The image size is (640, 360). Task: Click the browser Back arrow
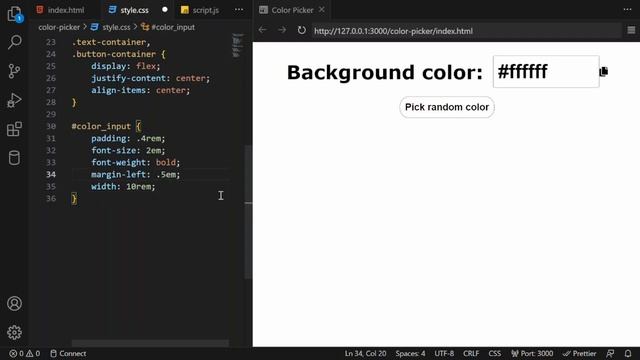coord(262,30)
